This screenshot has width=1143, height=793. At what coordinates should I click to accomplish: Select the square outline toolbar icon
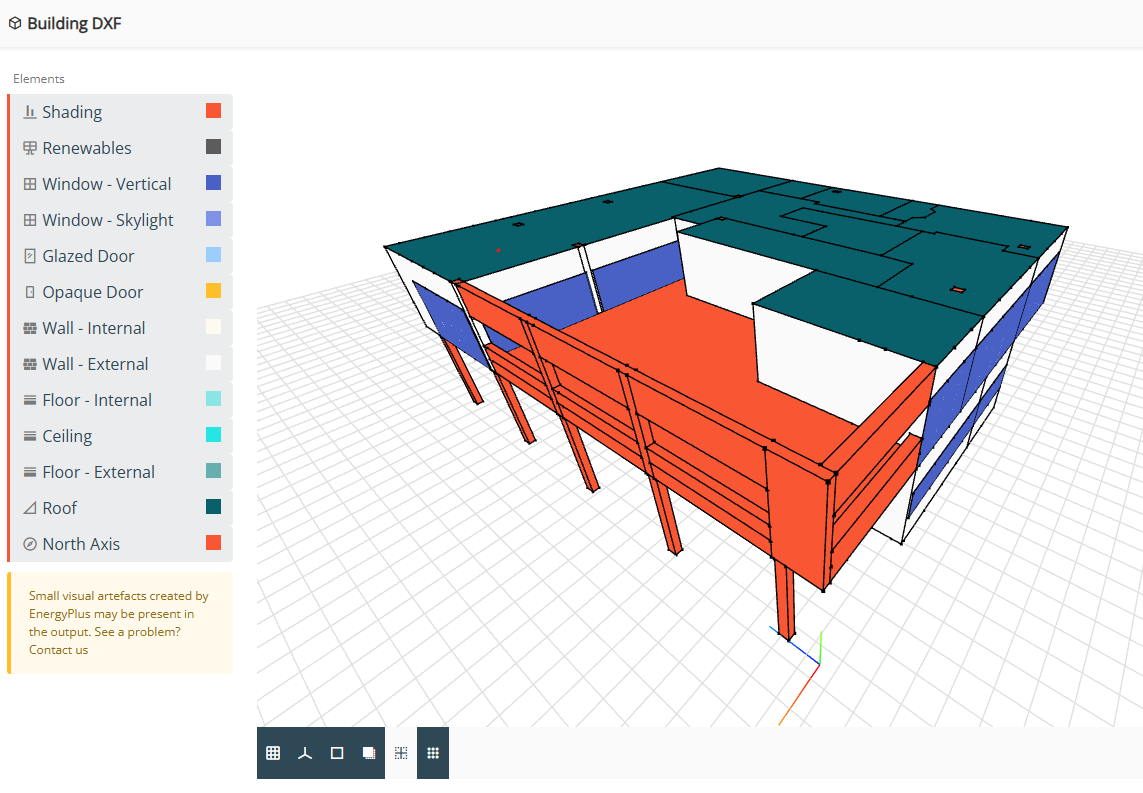[x=337, y=753]
